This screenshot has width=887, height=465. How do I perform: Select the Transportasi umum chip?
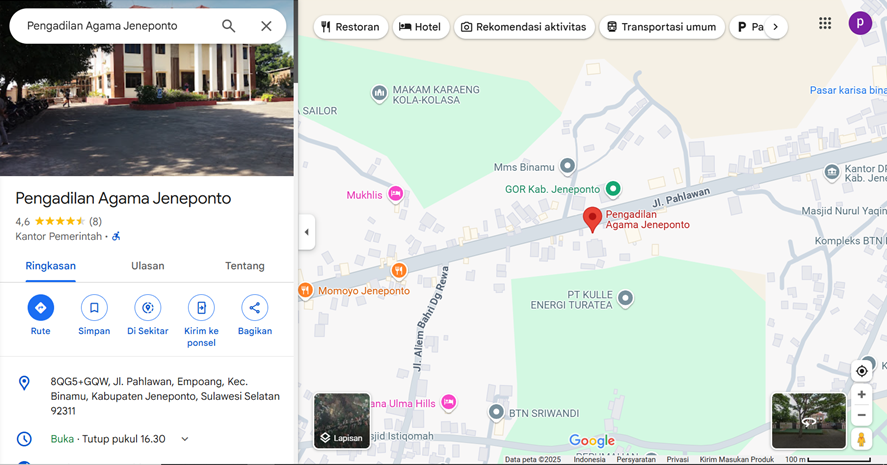coord(662,27)
